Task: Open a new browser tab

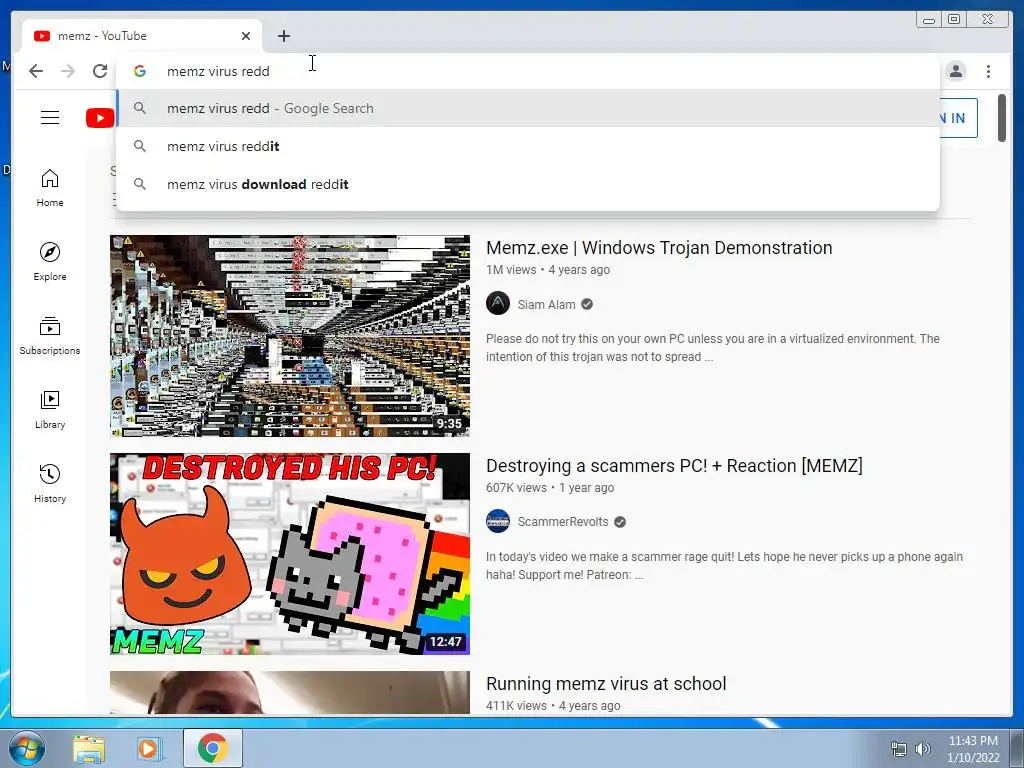Action: coord(283,36)
